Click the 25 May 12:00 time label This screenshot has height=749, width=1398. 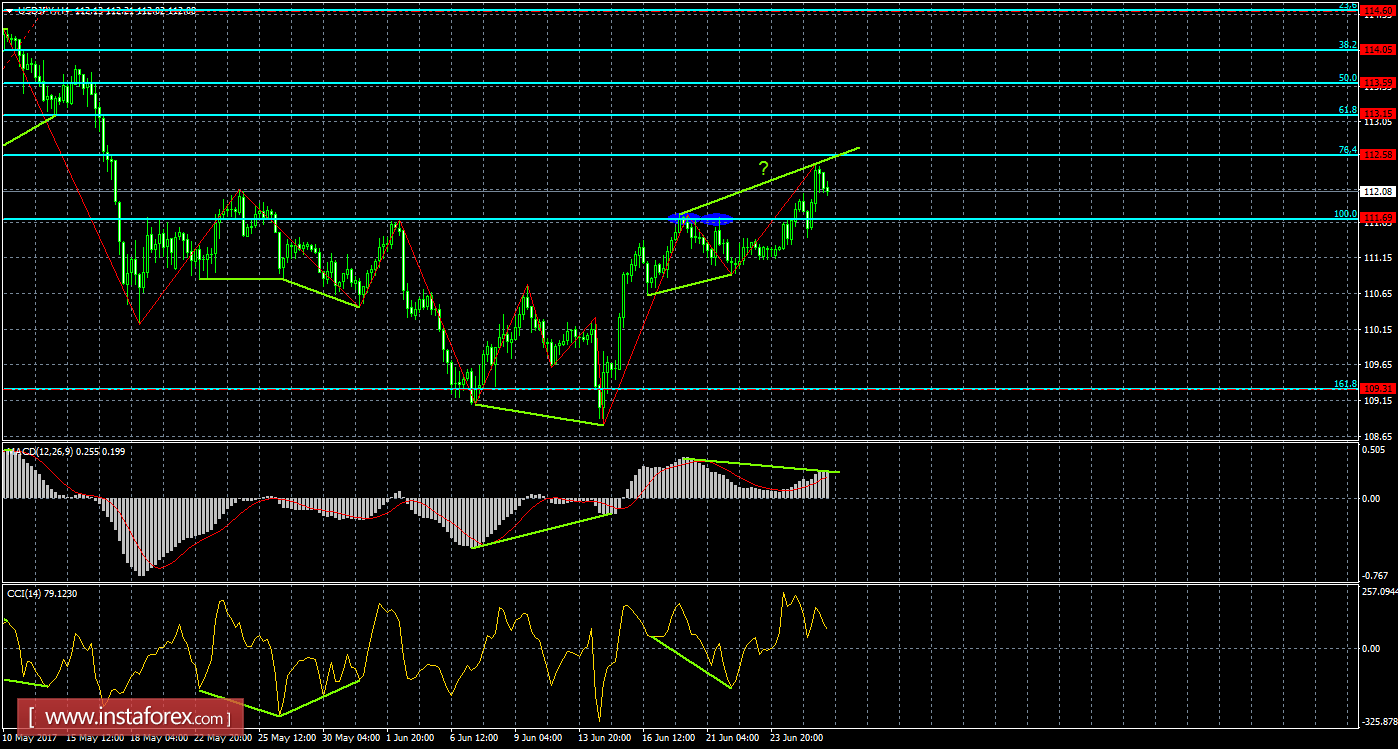pyautogui.click(x=287, y=739)
